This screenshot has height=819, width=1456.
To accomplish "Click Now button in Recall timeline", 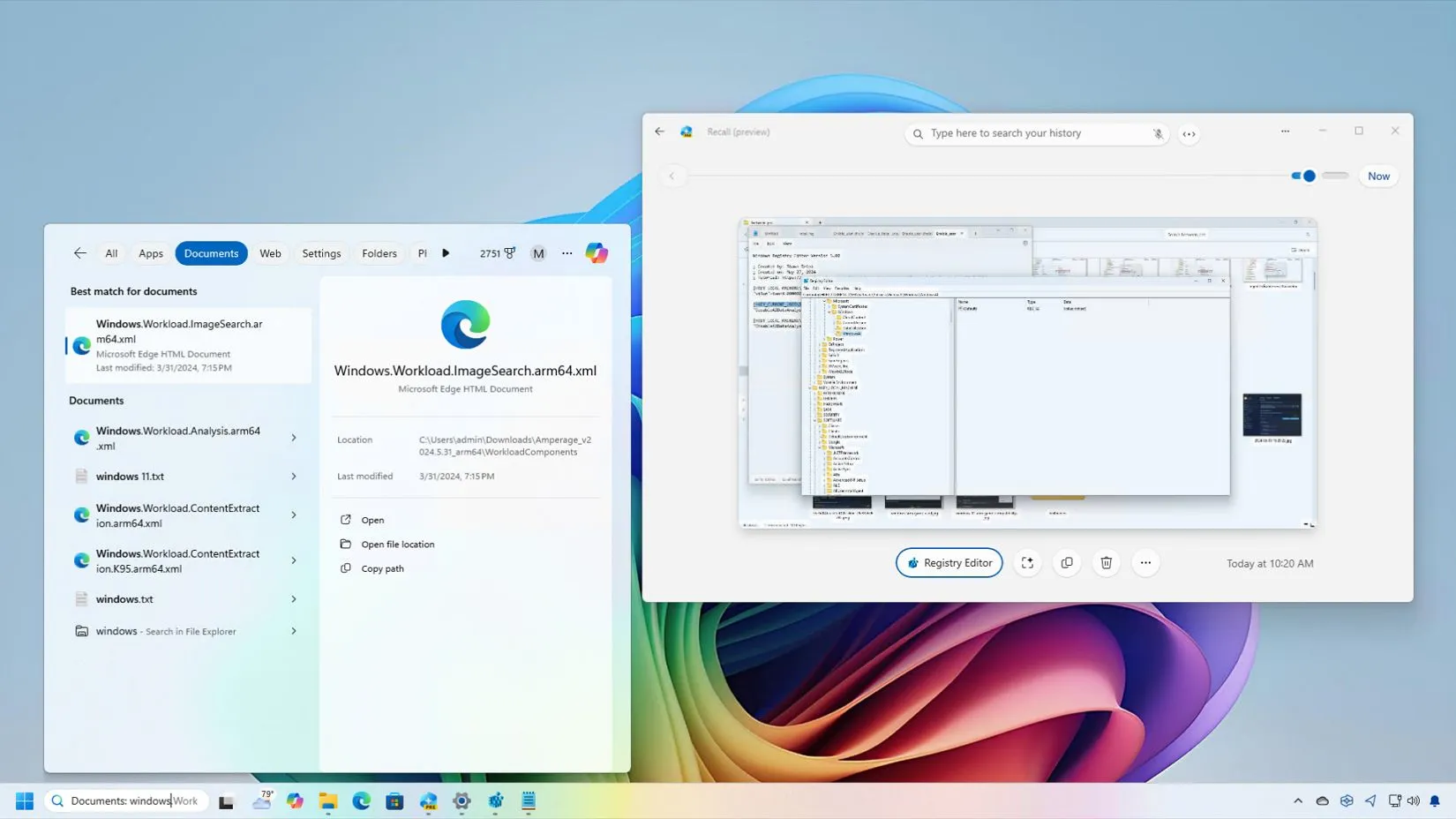I will coord(1378,176).
